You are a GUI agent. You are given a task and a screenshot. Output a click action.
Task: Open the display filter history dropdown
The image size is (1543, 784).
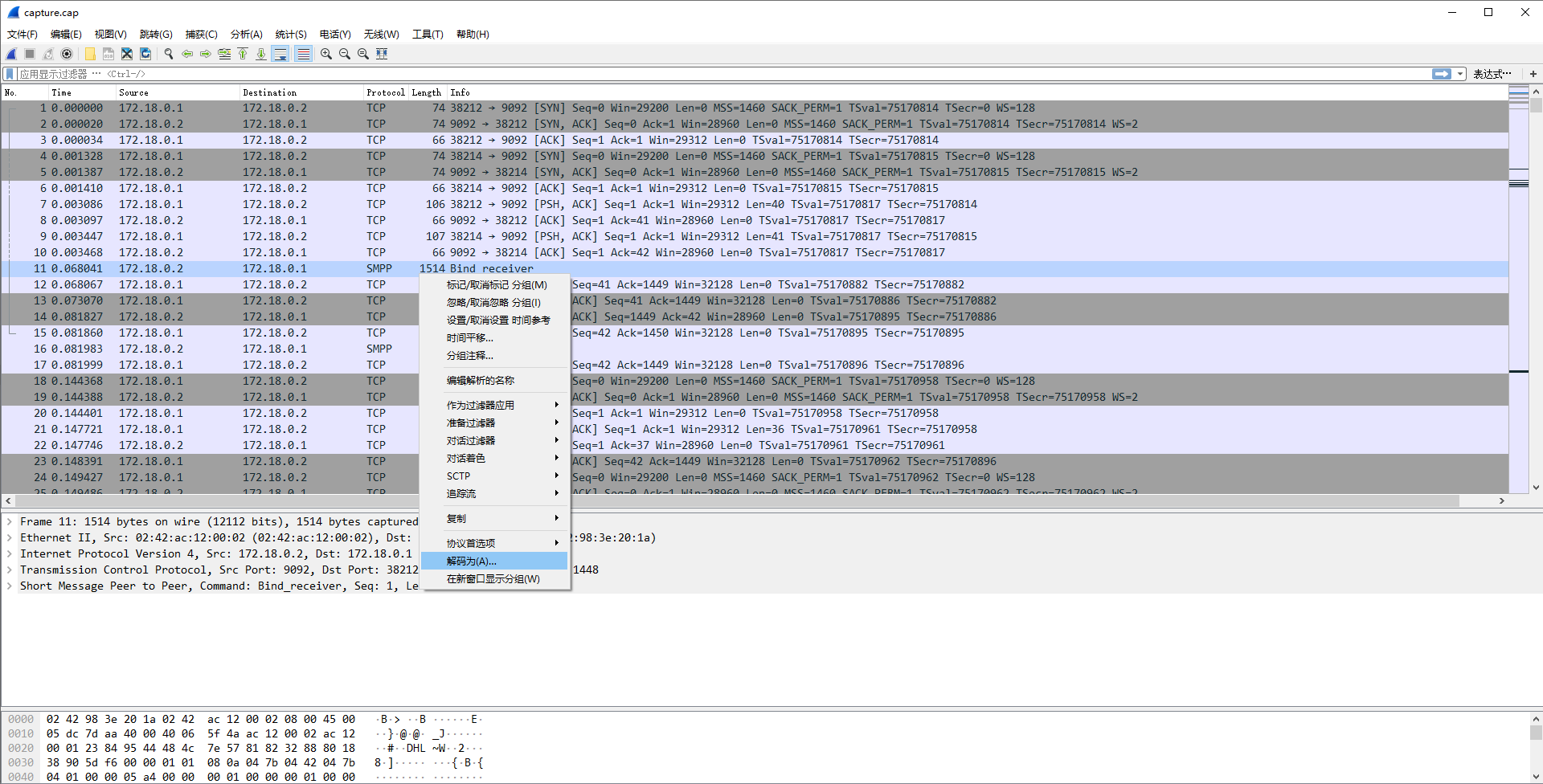pos(1460,74)
